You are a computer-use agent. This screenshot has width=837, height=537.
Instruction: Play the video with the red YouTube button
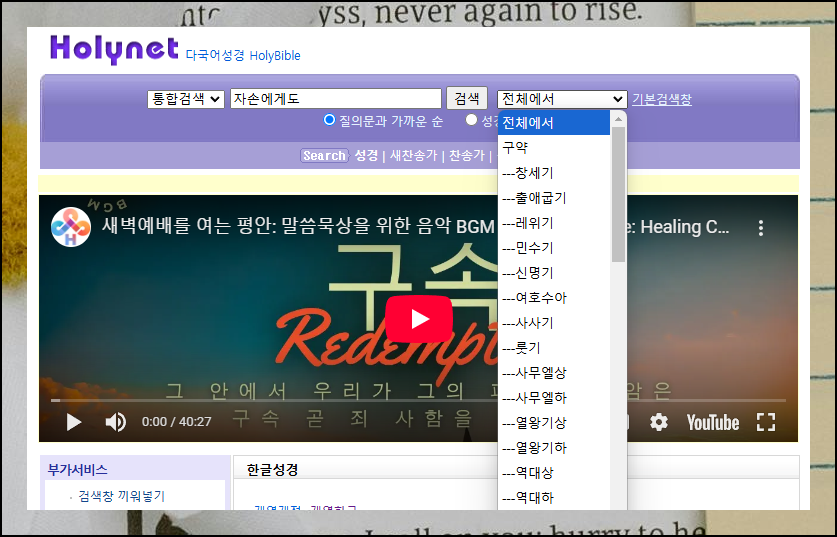click(419, 319)
